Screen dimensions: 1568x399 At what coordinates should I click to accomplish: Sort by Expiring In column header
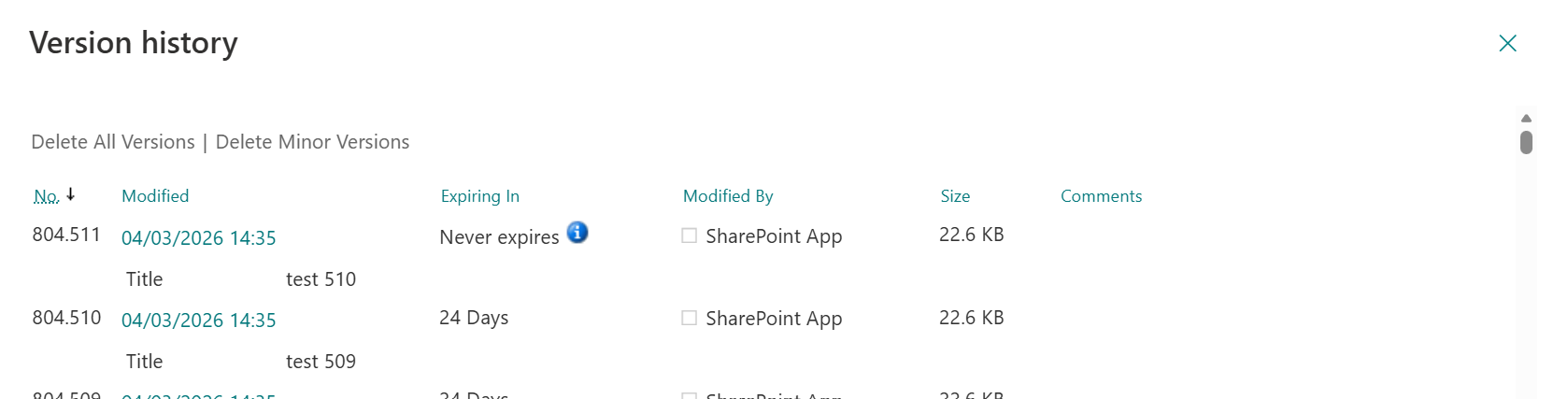tap(479, 196)
